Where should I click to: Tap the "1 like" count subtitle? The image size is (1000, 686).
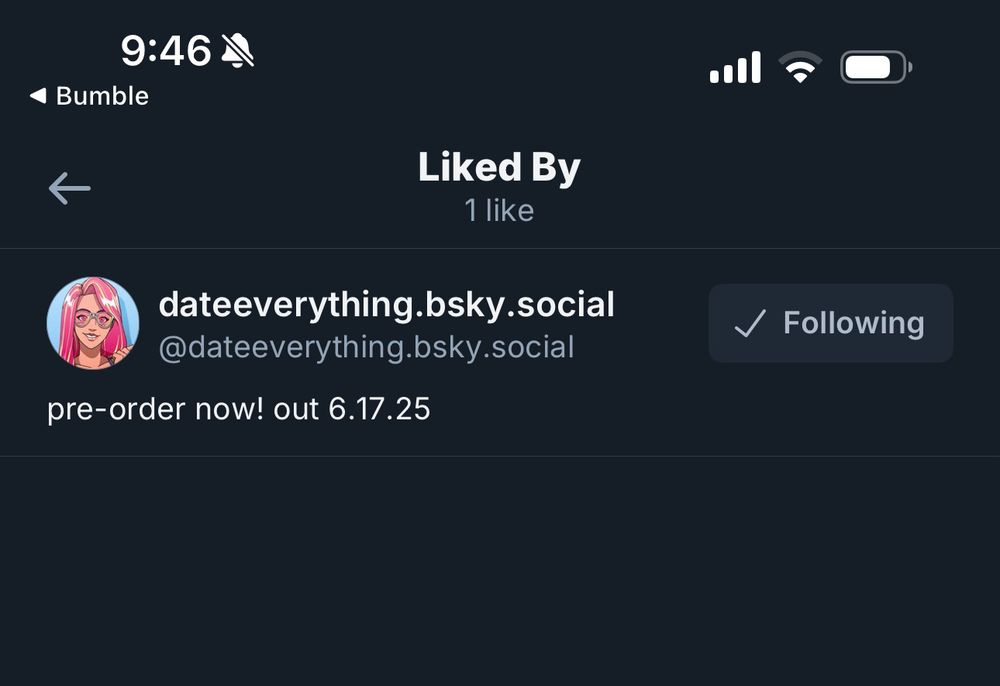click(499, 211)
